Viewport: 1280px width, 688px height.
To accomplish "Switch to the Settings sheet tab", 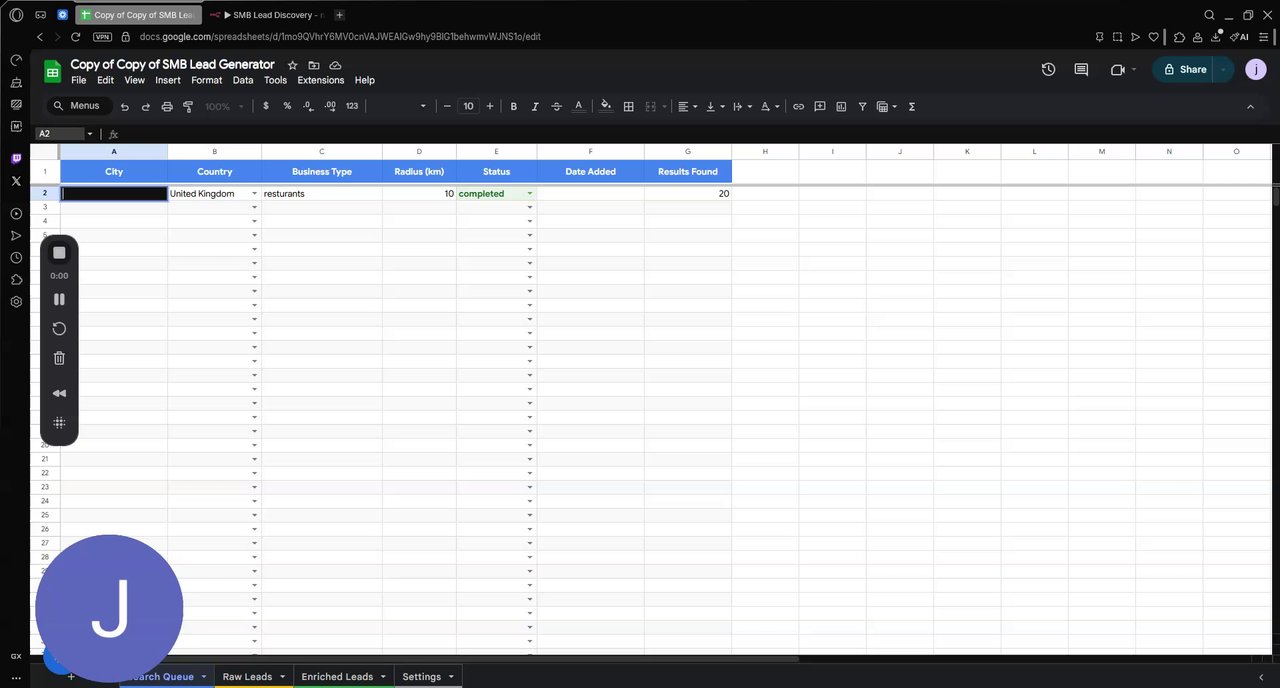I will [x=421, y=677].
